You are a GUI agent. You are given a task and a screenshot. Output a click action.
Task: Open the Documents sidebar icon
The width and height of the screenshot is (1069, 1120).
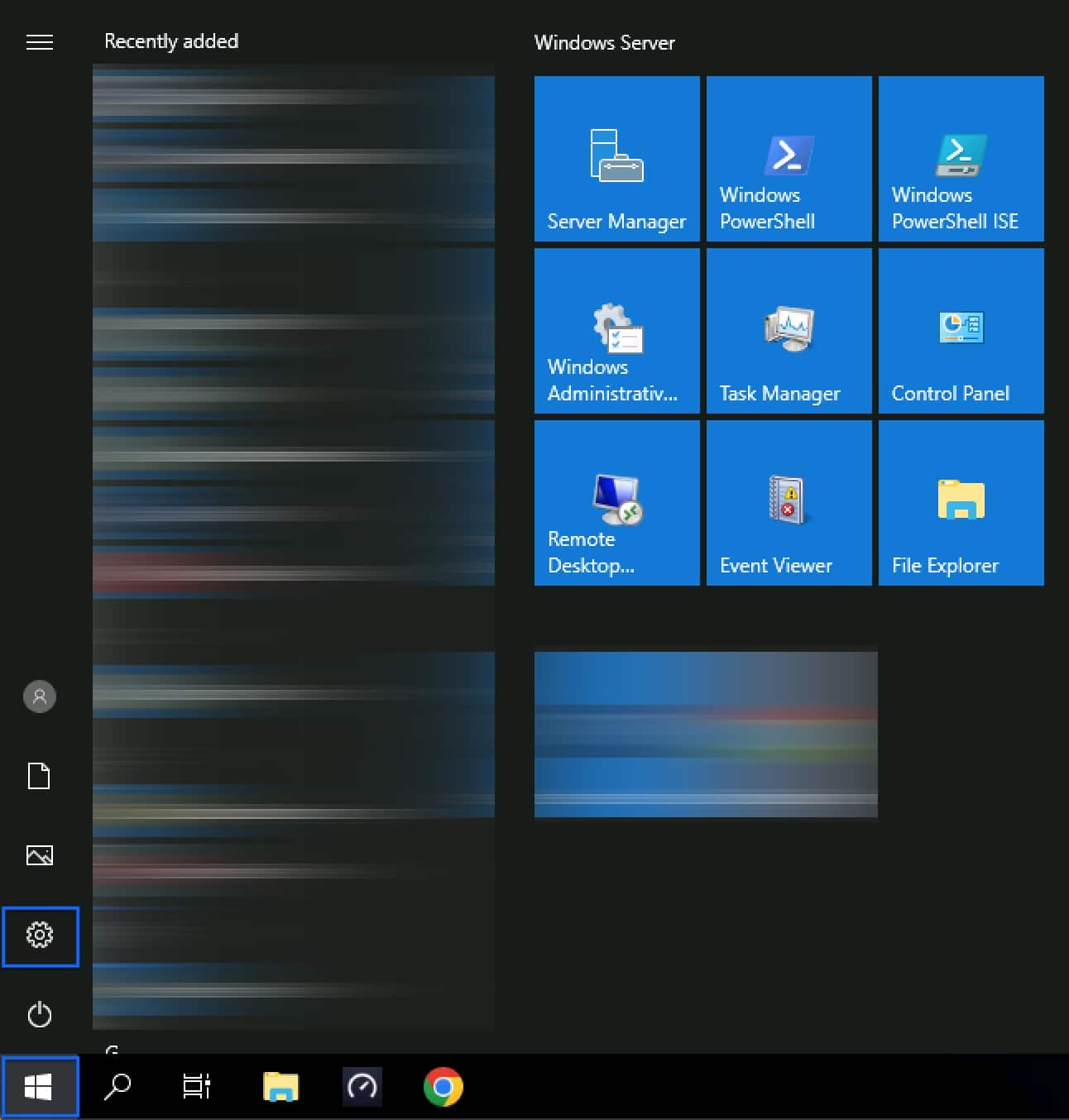click(x=40, y=776)
